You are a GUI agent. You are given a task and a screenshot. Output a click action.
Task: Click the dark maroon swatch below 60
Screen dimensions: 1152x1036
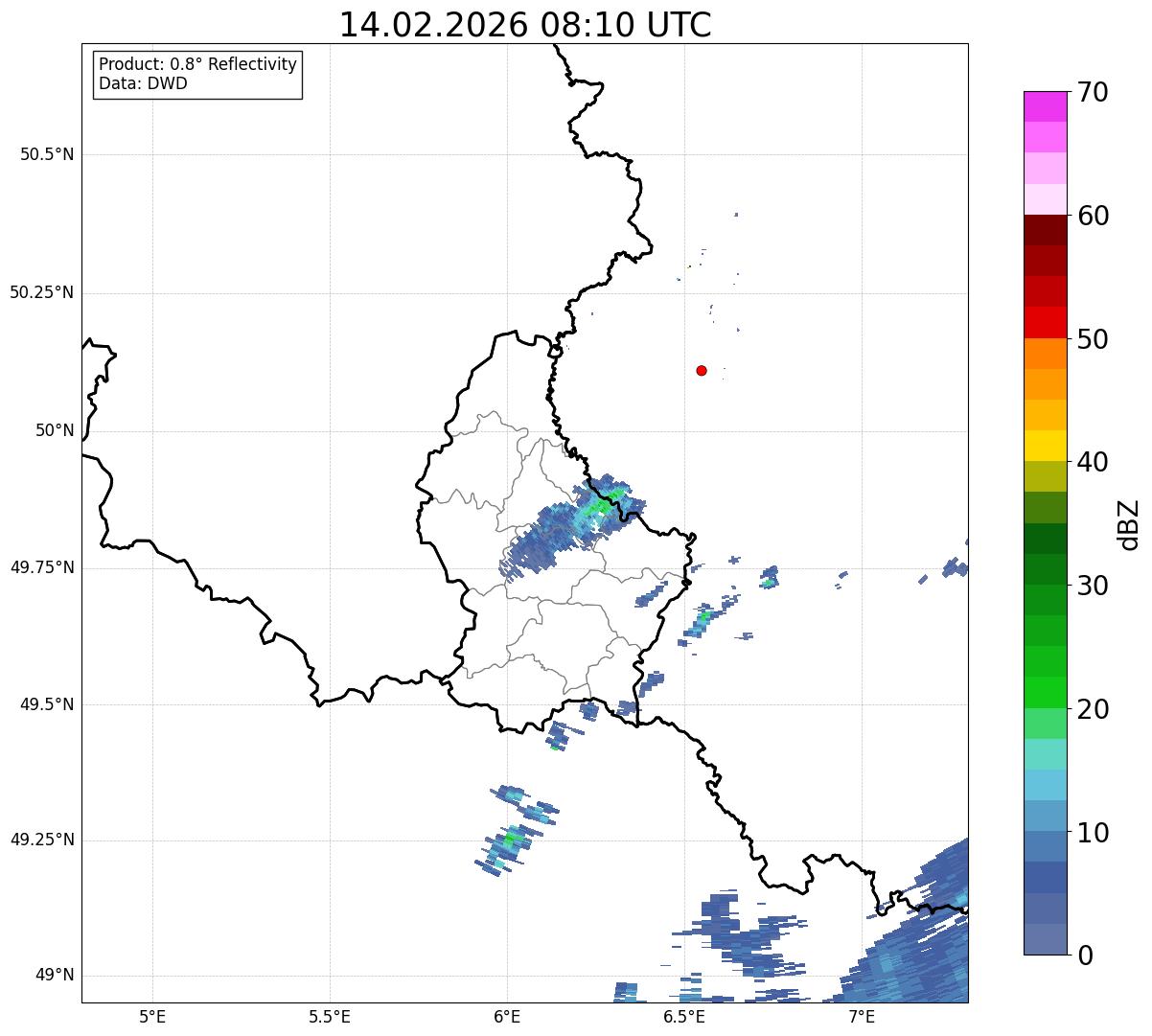[x=1045, y=230]
